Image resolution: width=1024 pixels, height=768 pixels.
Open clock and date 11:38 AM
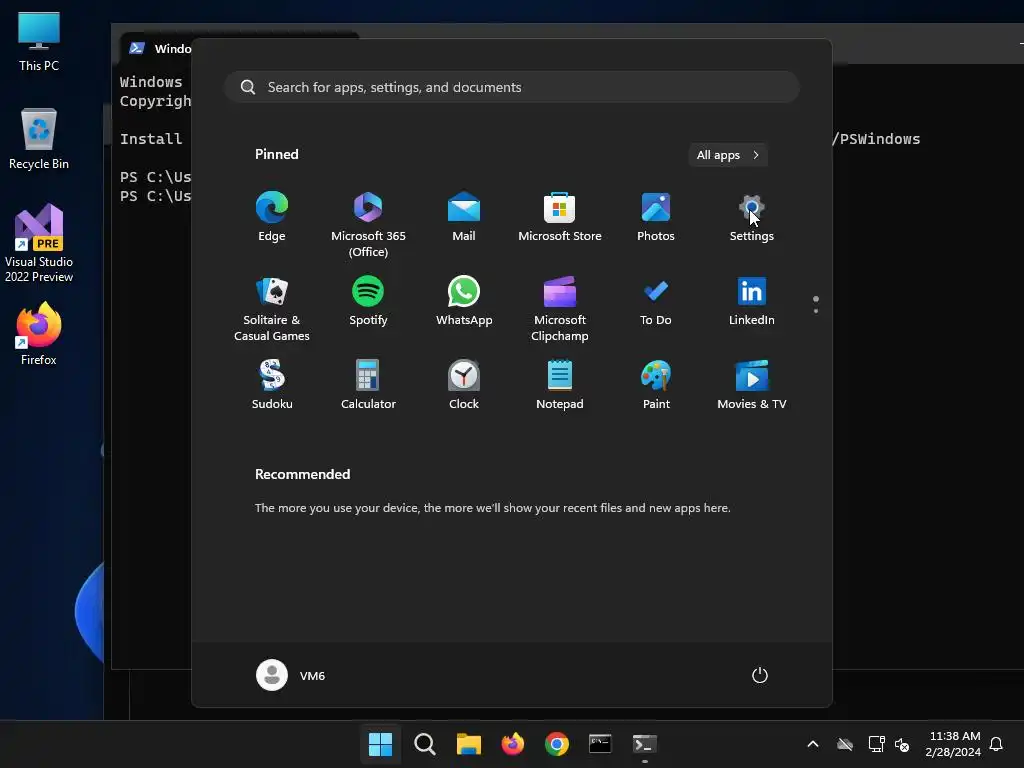pos(953,744)
